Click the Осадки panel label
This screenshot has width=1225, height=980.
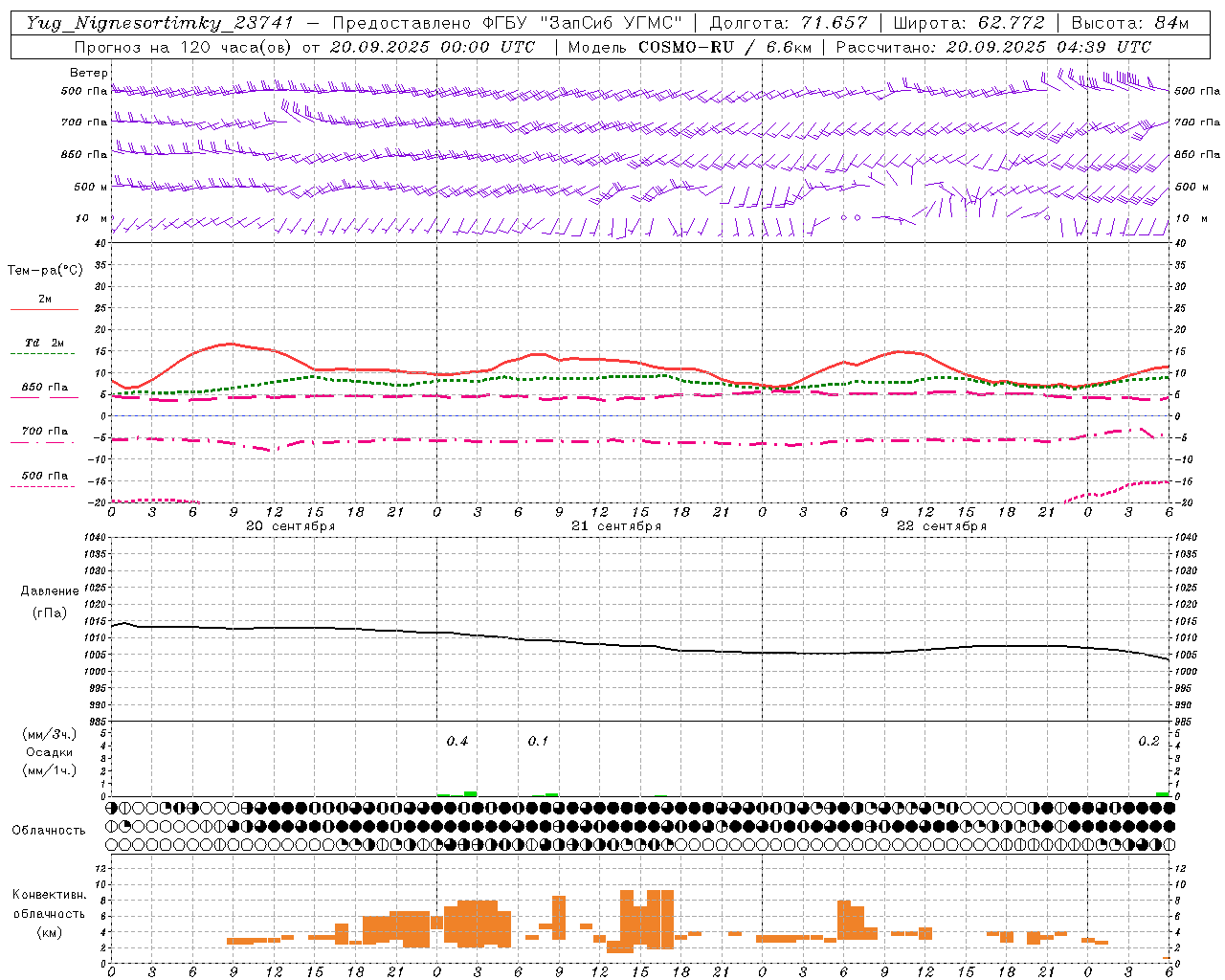[x=50, y=753]
